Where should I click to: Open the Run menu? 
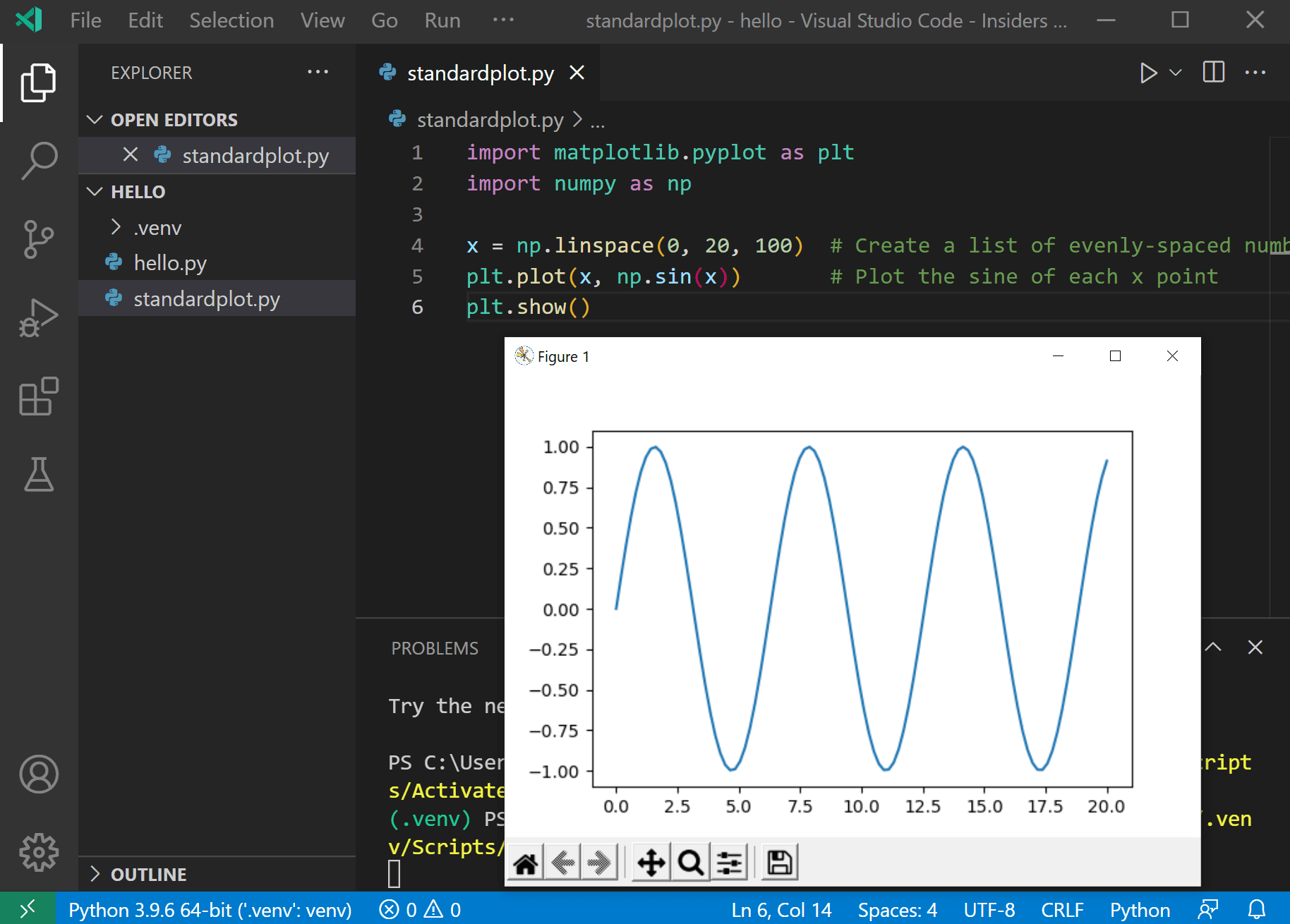tap(442, 20)
